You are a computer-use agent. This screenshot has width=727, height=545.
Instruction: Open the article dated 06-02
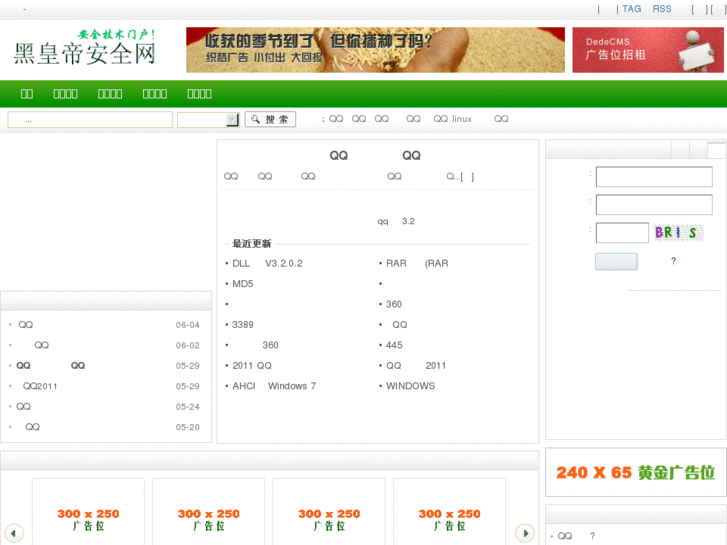(x=41, y=345)
